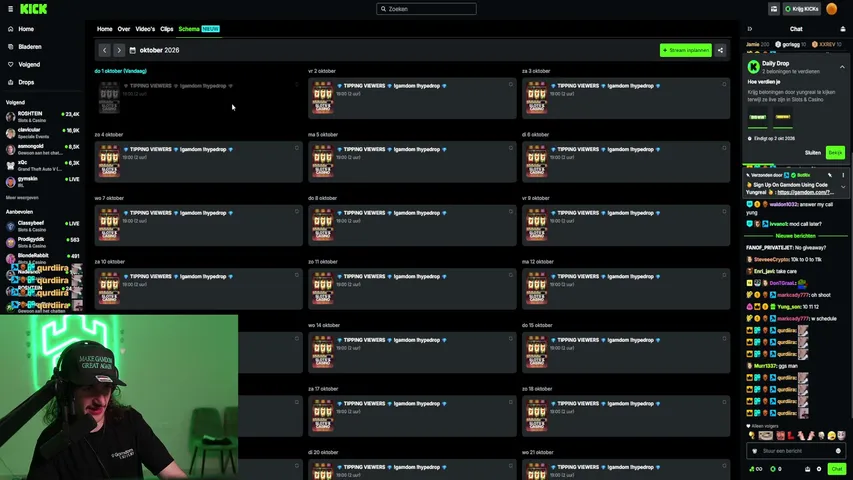Open the emoji picker in message box
Viewport: 853px width, 480px height.
click(838, 451)
